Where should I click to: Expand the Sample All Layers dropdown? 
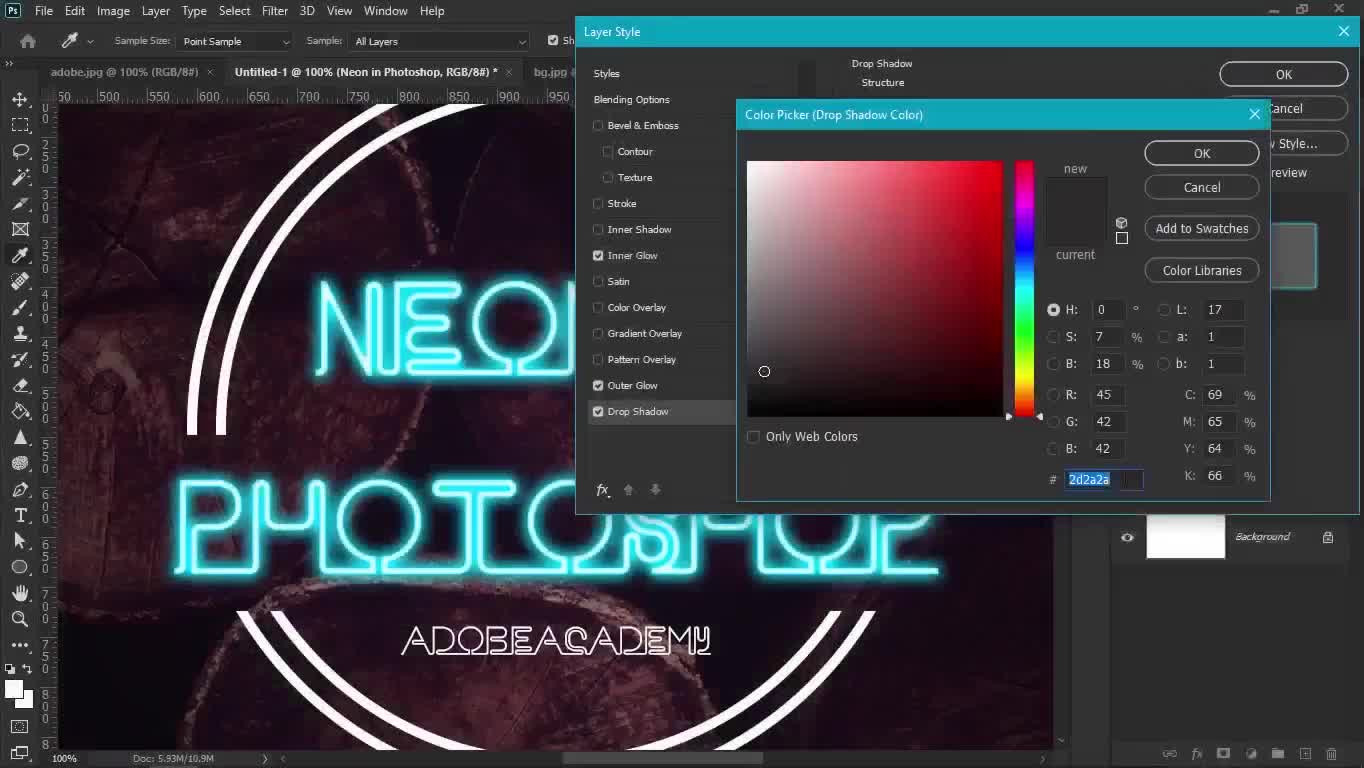(x=438, y=41)
